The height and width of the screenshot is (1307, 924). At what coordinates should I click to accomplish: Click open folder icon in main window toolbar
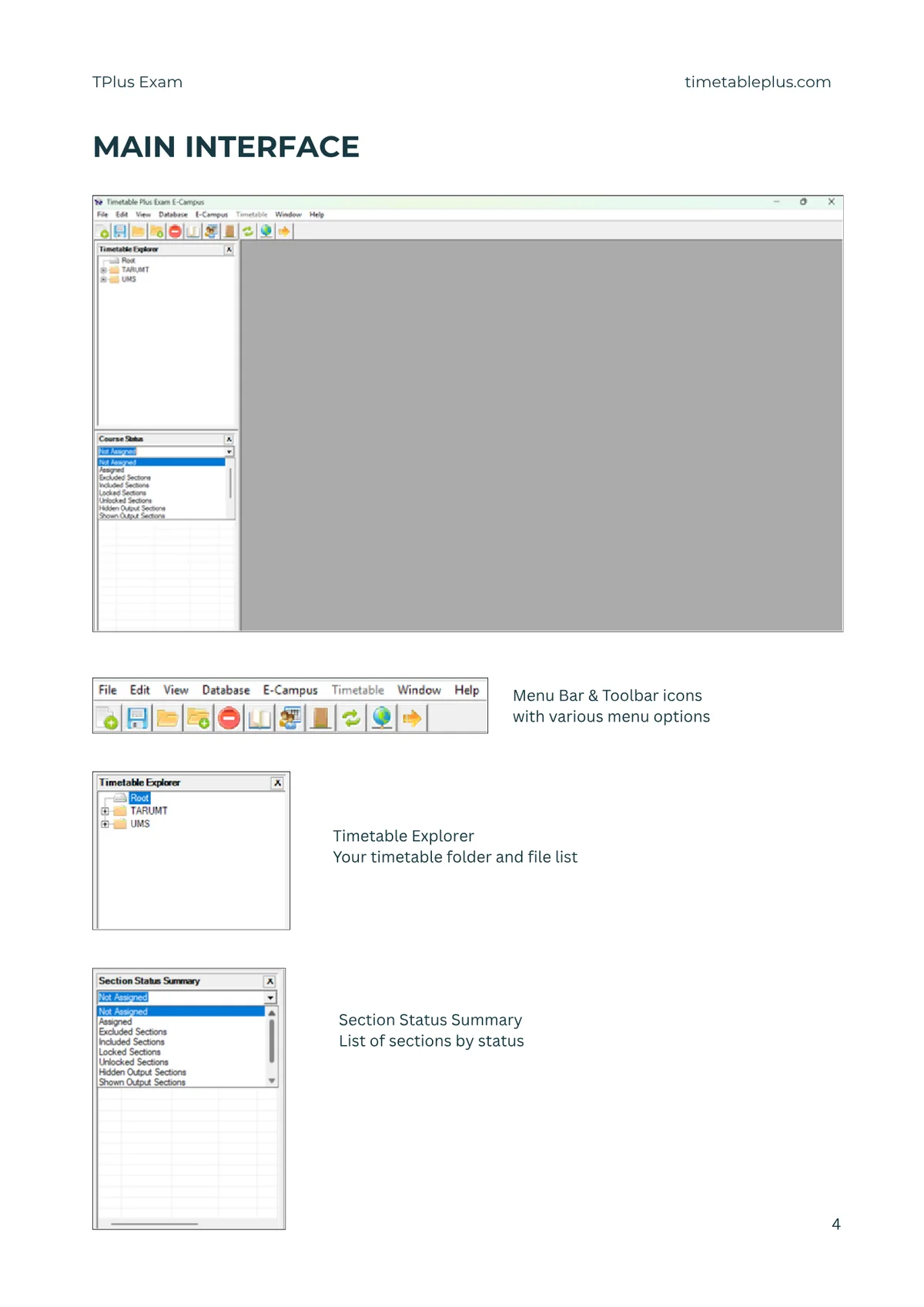coord(138,231)
